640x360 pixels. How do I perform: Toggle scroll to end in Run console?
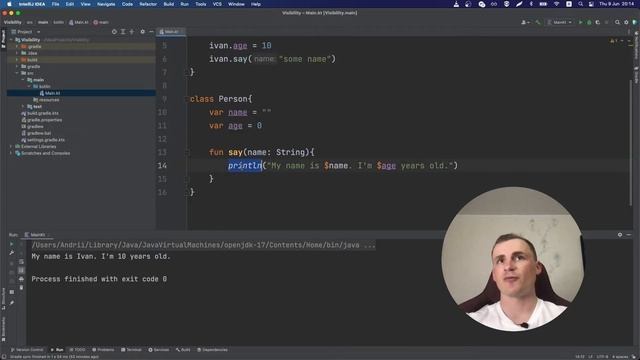click(x=21, y=270)
